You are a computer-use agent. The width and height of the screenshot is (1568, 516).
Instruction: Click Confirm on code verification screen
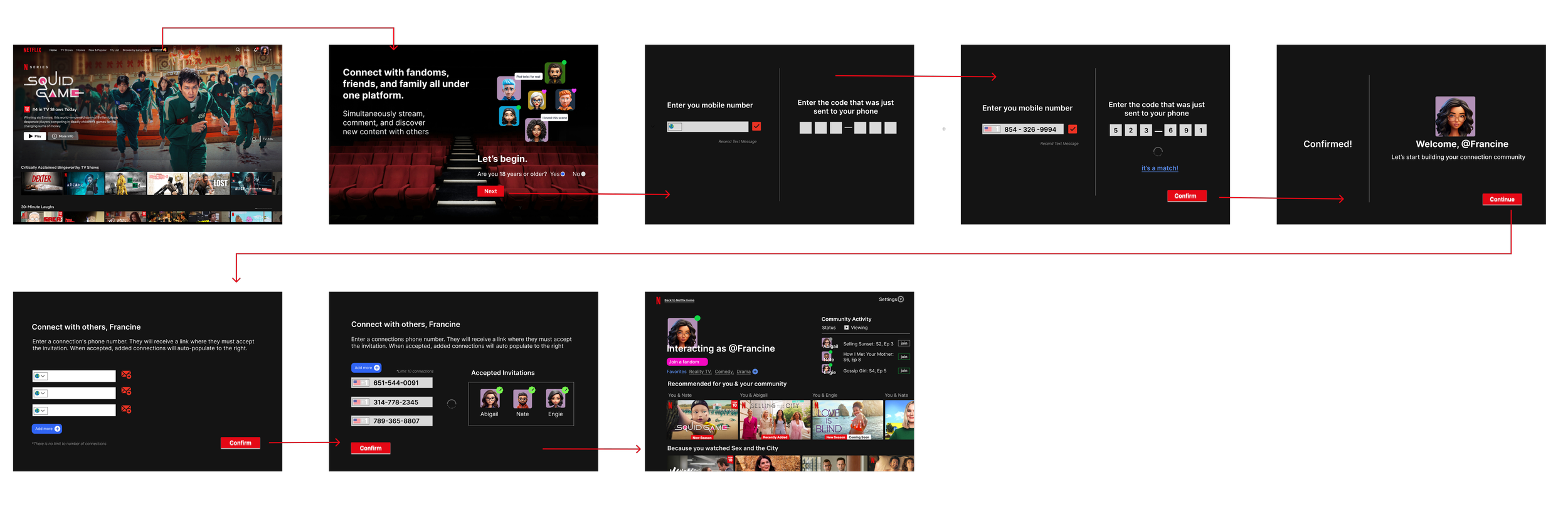1185,196
